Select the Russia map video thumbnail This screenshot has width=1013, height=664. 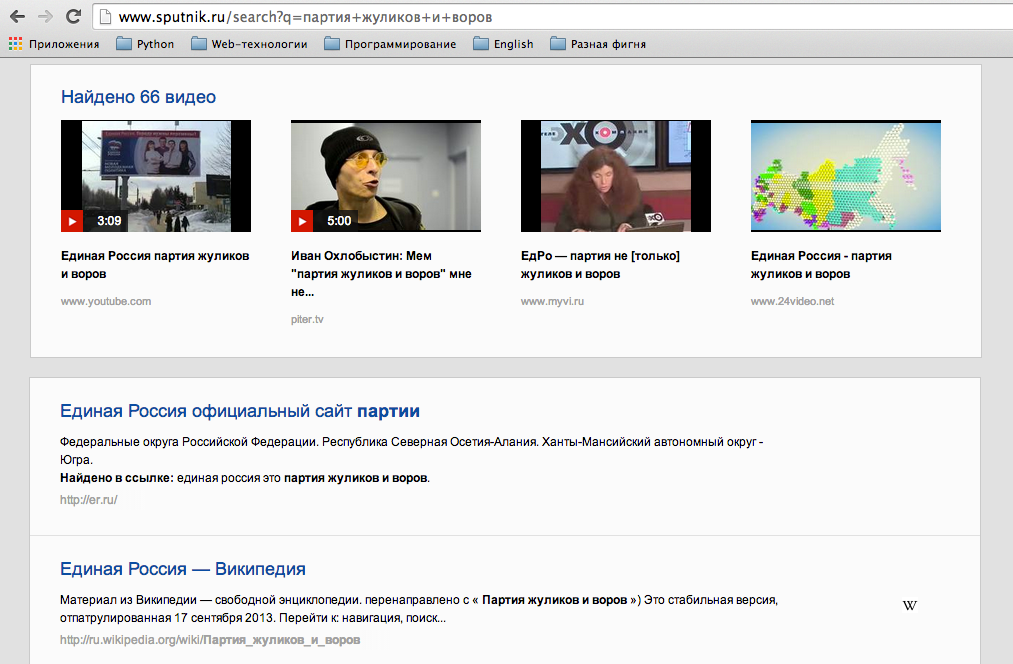coord(845,176)
